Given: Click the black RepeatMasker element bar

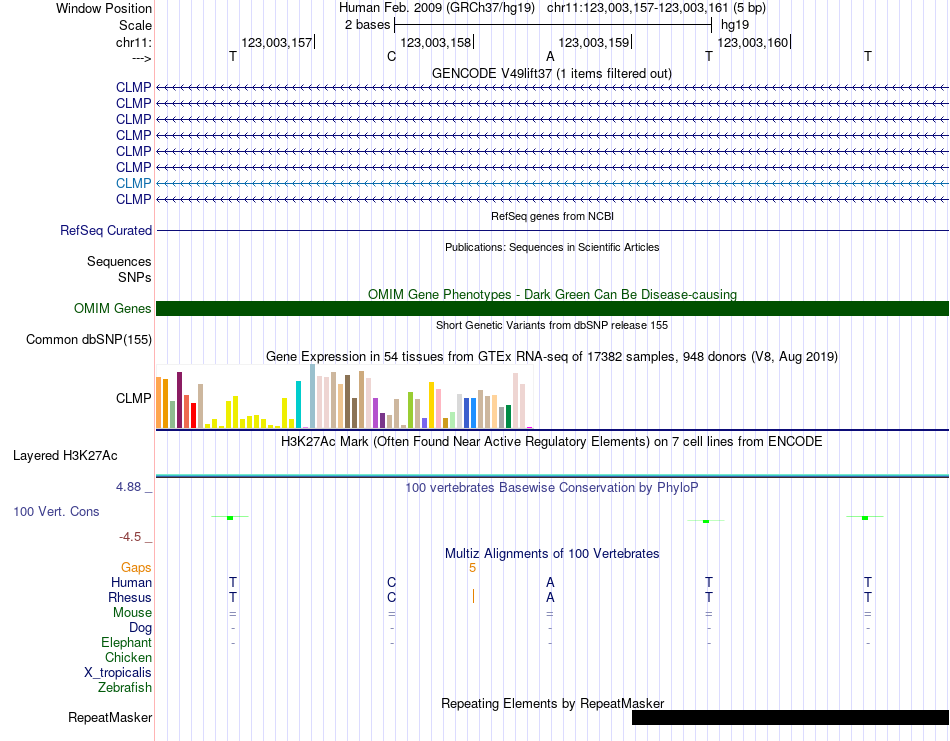Looking at the screenshot, I should pyautogui.click(x=790, y=717).
